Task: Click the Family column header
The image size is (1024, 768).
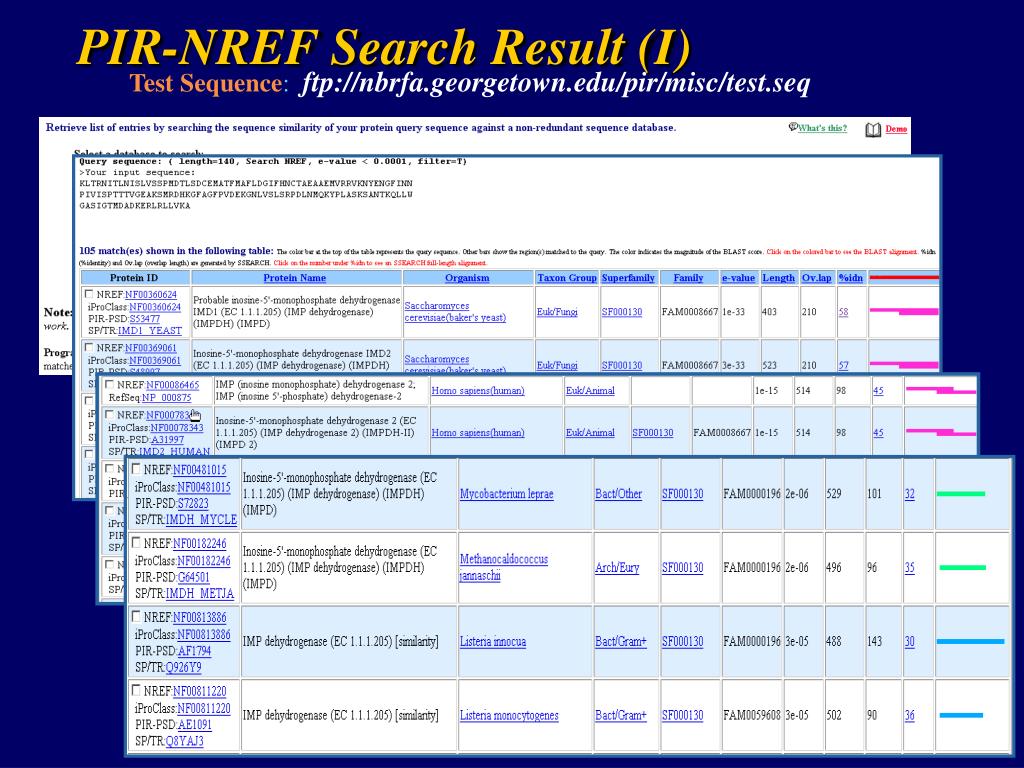Action: (688, 278)
